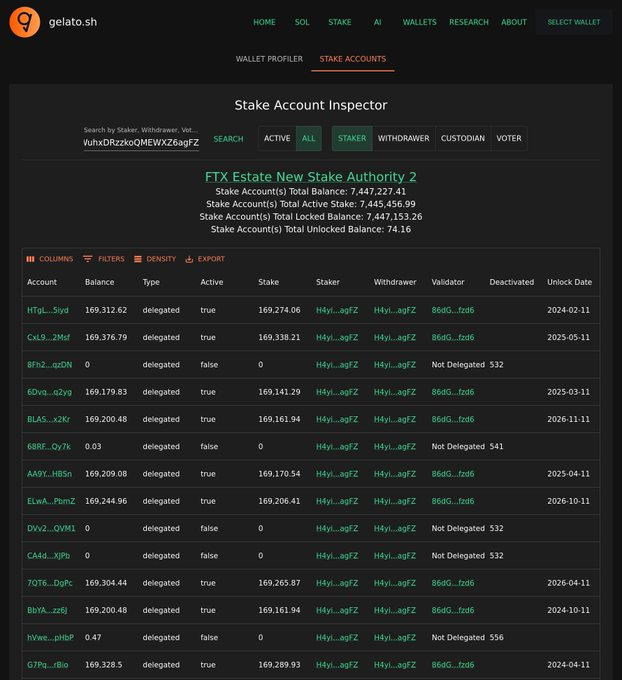Open staker H4yi...agFZ in CxL9...2Msf row
This screenshot has width=622, height=680.
point(337,337)
